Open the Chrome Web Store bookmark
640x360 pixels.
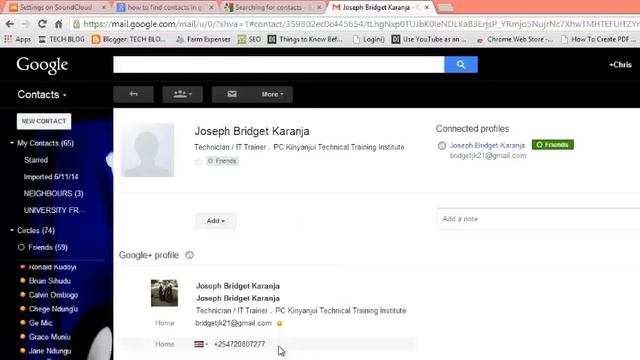(515, 39)
